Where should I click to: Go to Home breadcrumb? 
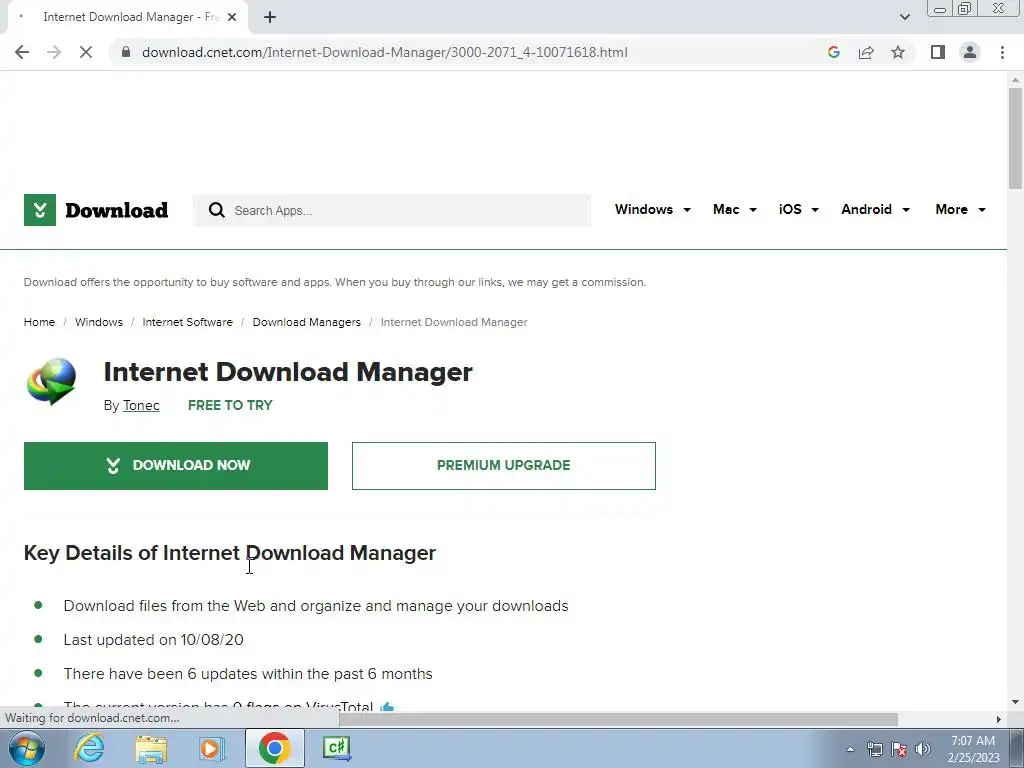click(39, 322)
